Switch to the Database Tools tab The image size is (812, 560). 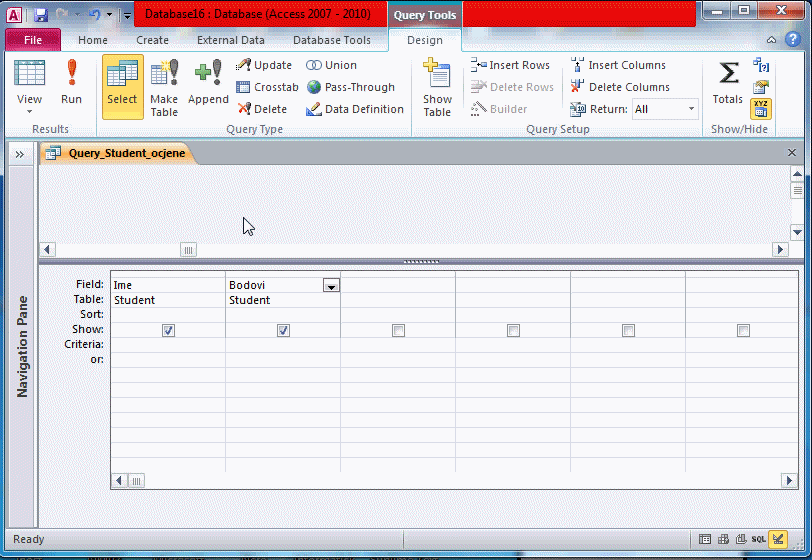[331, 40]
